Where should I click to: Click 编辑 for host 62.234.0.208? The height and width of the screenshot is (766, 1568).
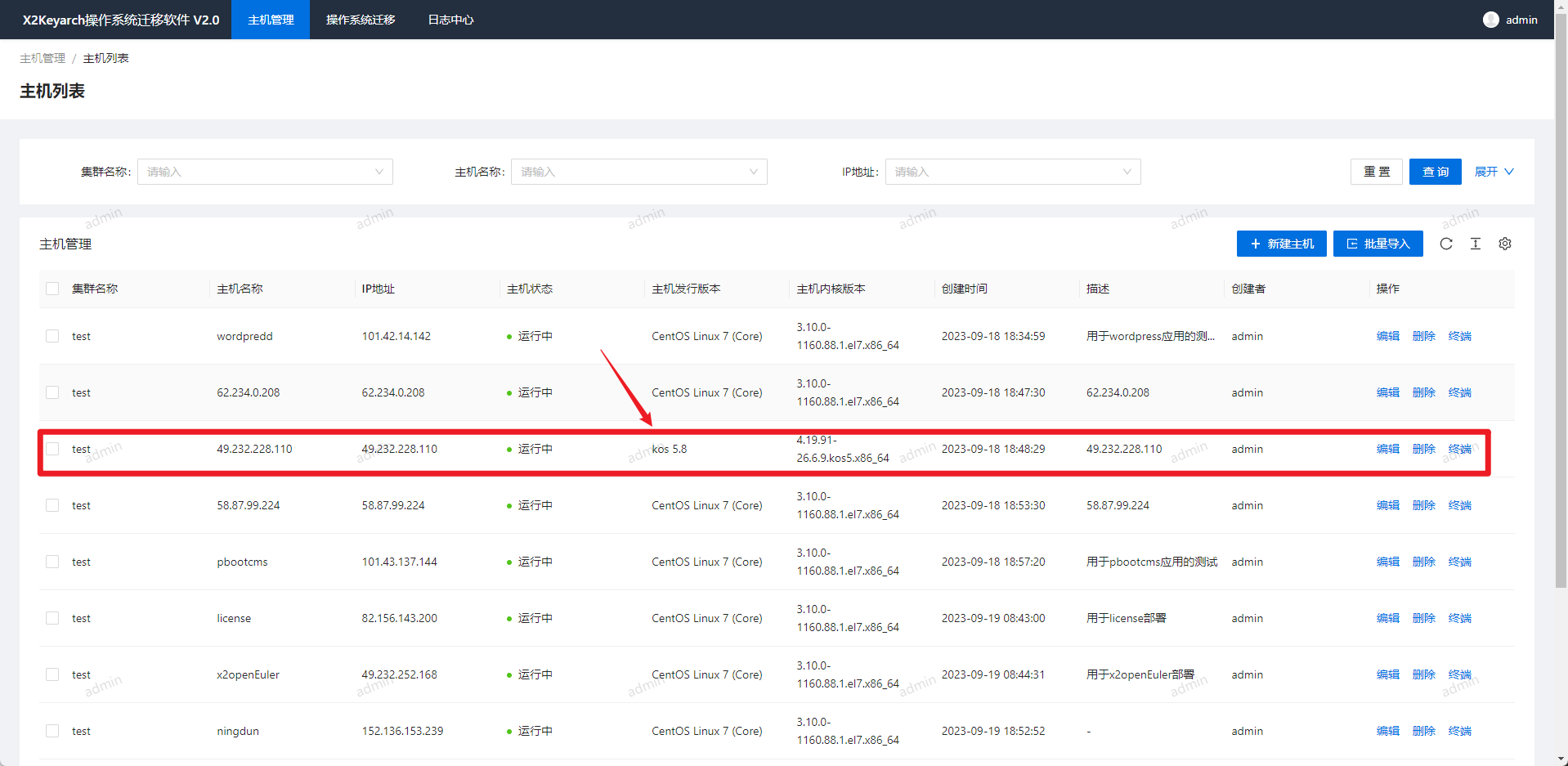1388,392
